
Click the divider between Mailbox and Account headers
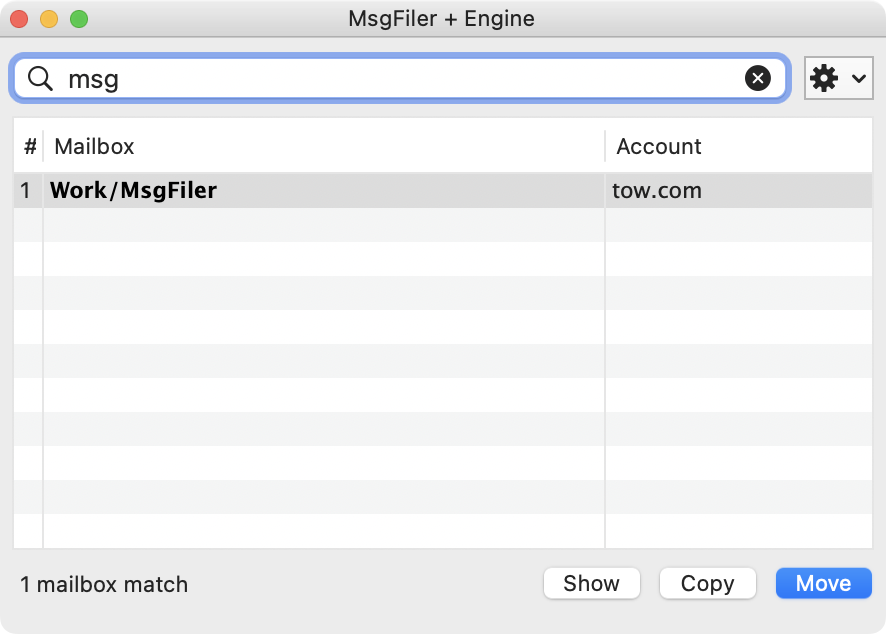[605, 147]
